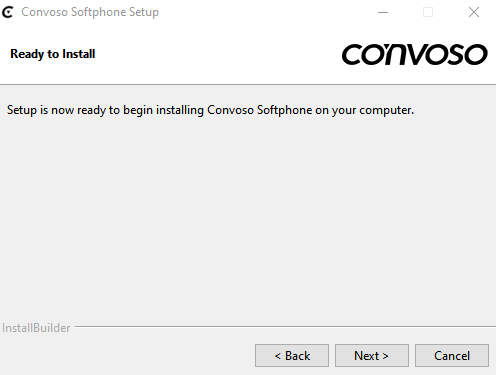The width and height of the screenshot is (496, 375).
Task: Select the word "computer" in the setup message
Action: (x=385, y=111)
